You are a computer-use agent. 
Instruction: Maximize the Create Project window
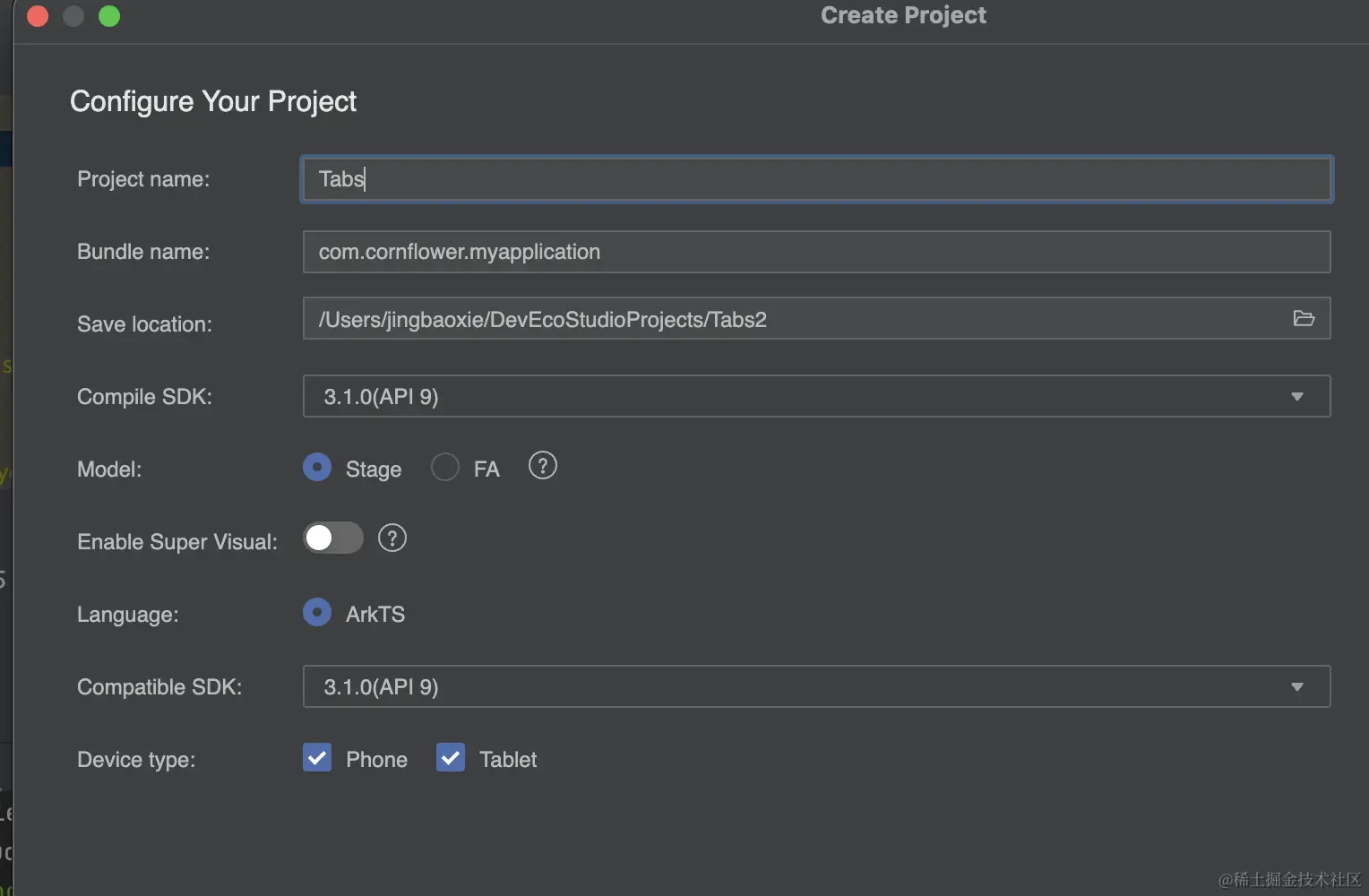109,16
